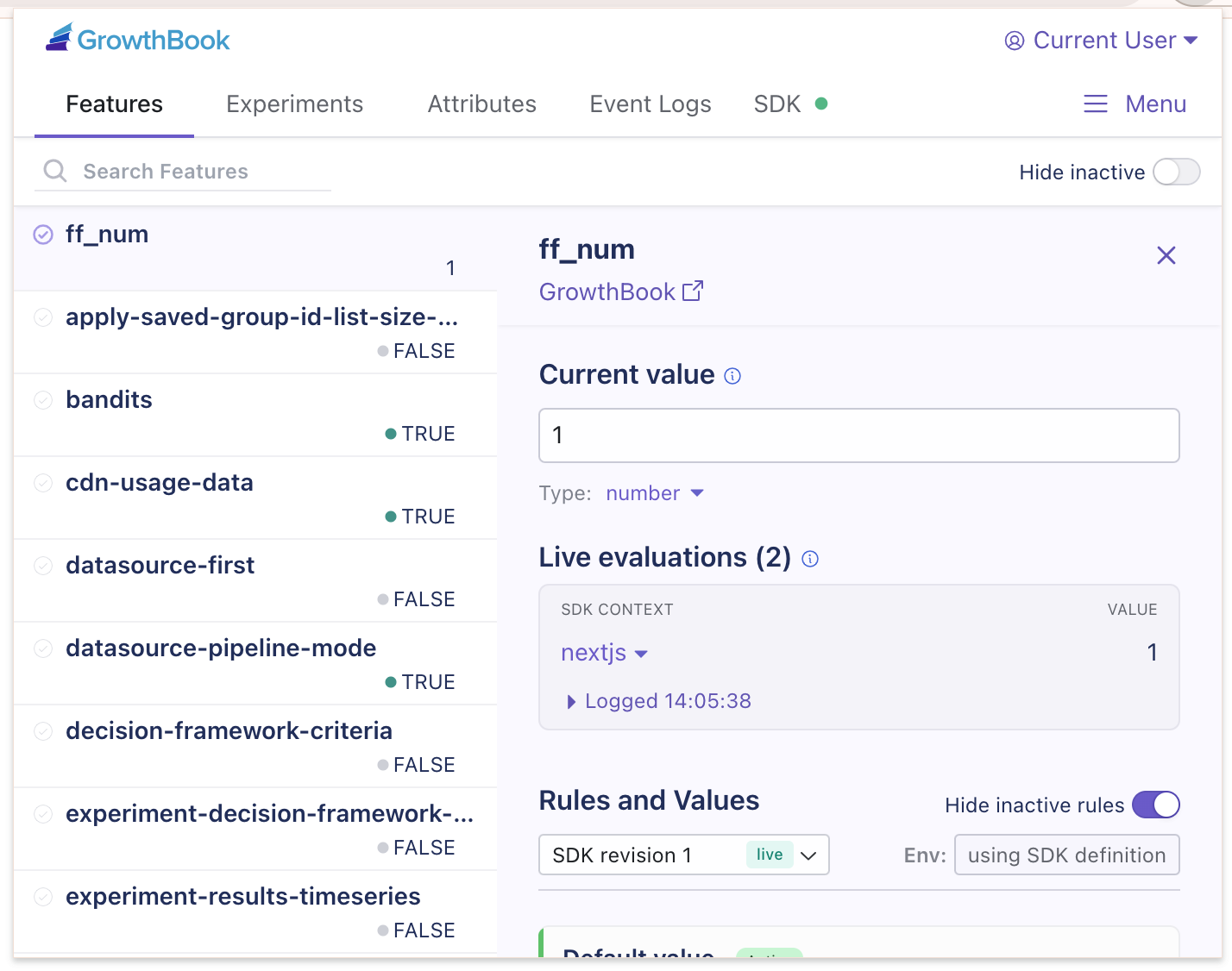Click the Env using SDK definition field
1232x971 pixels.
point(1067,855)
